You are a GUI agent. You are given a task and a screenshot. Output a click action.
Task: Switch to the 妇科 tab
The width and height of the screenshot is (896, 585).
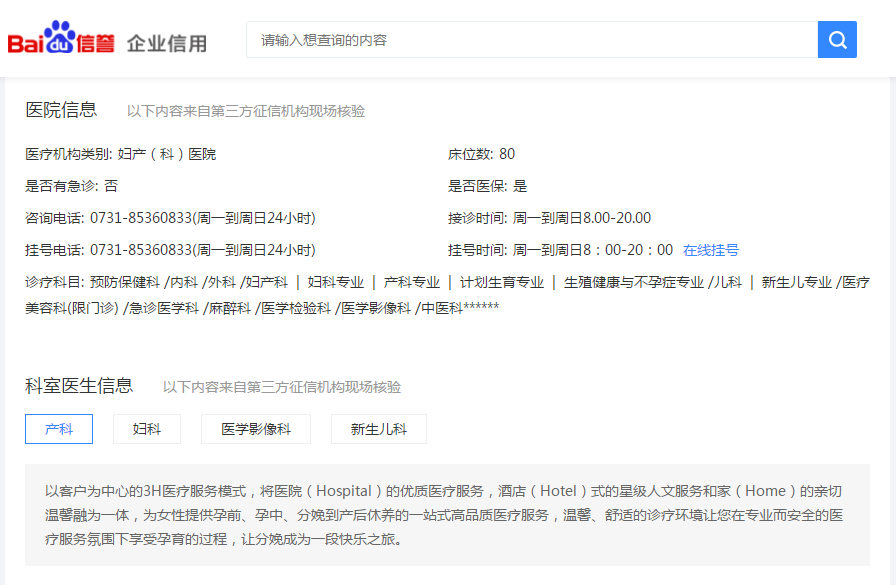coord(147,429)
